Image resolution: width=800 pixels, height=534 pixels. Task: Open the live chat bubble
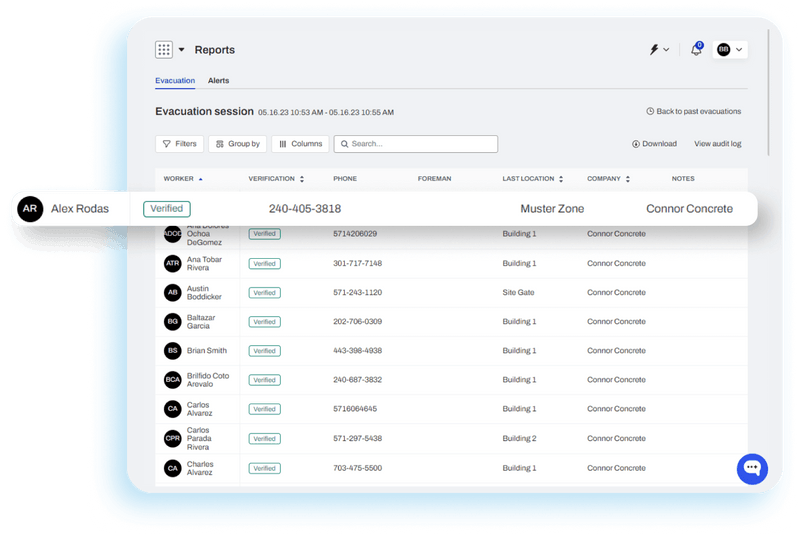pyautogui.click(x=752, y=469)
